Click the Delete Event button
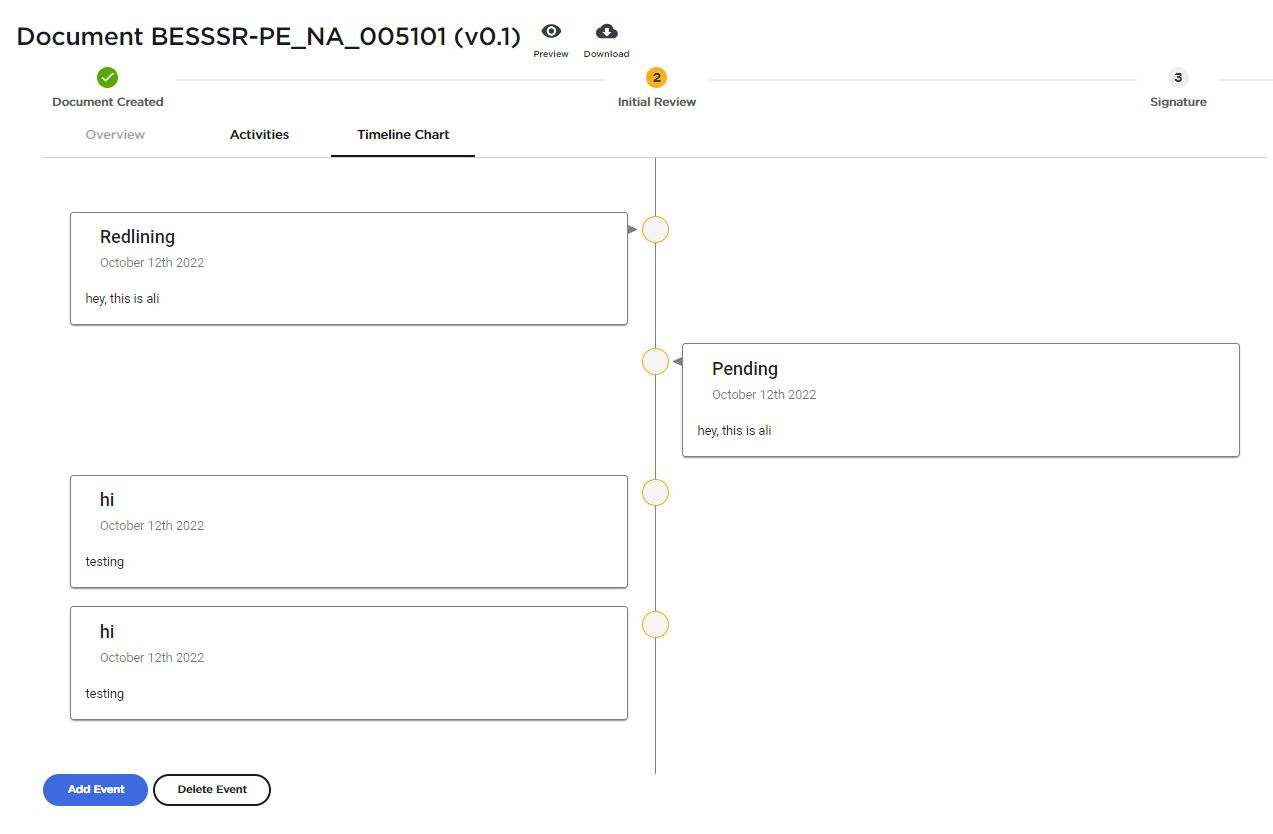1273x834 pixels. [x=211, y=789]
